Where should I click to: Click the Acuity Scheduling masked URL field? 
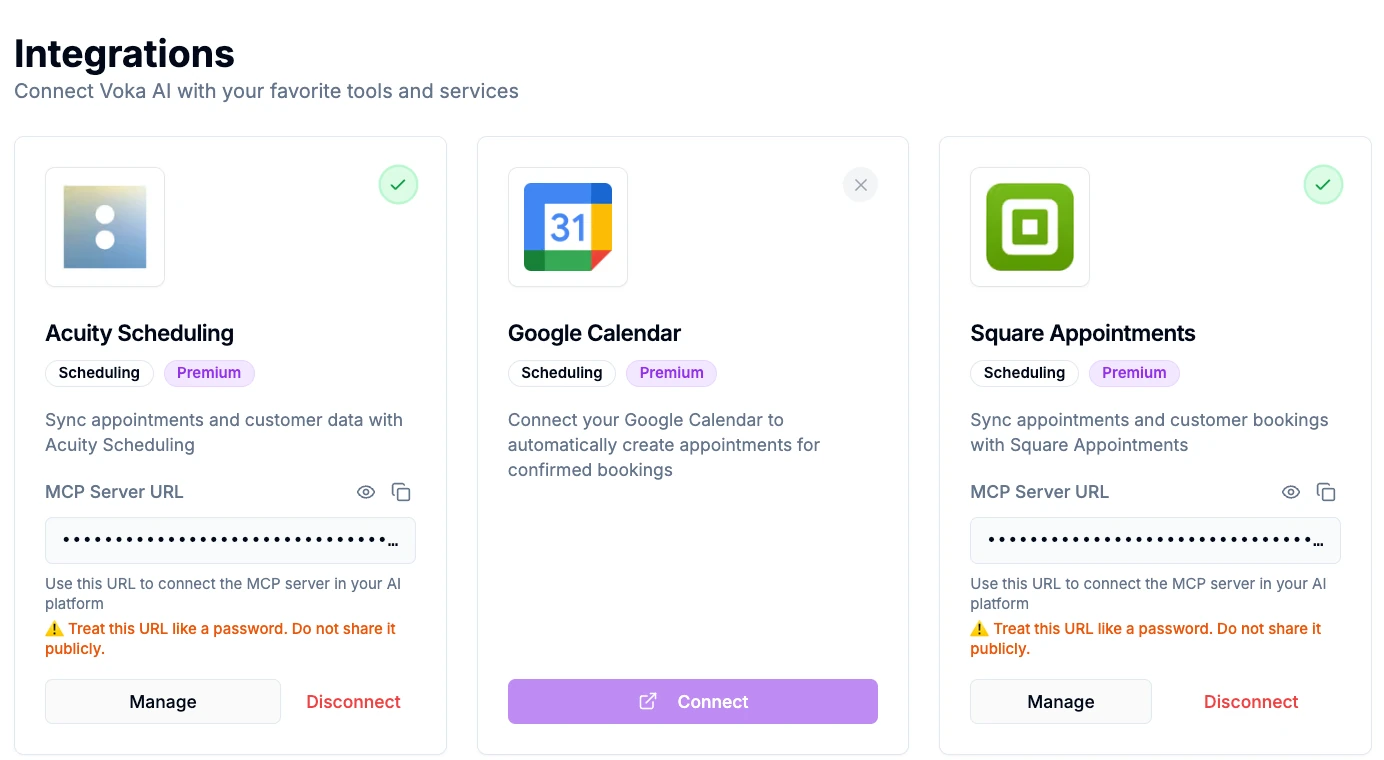230,541
